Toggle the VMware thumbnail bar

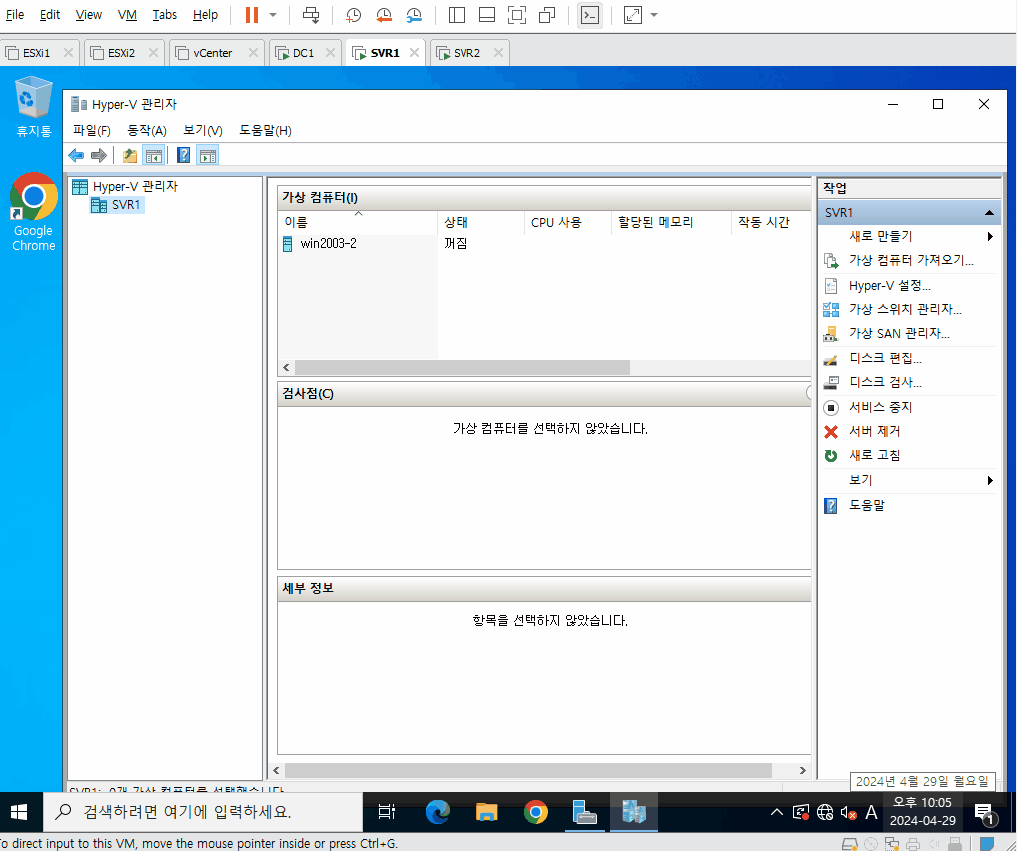486,15
